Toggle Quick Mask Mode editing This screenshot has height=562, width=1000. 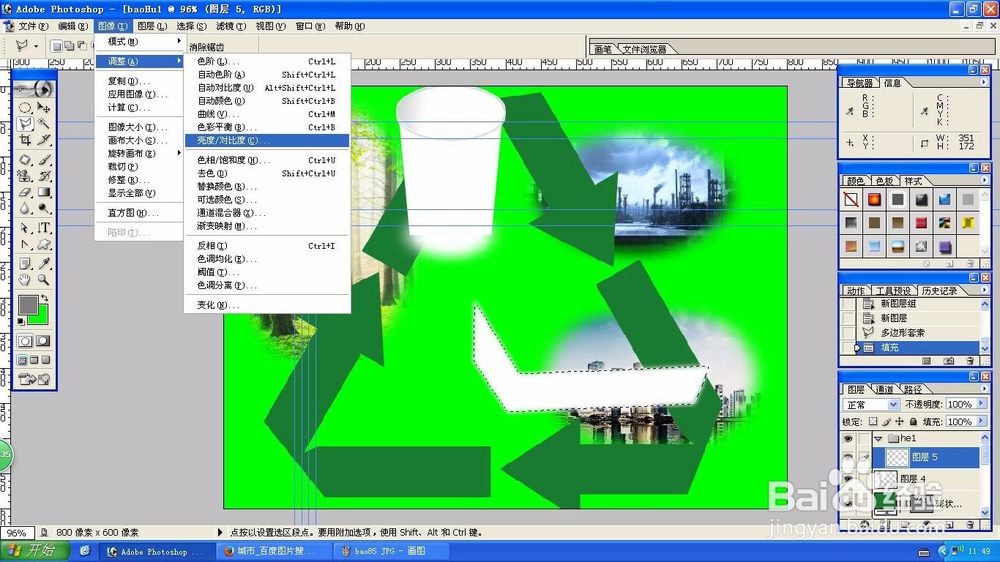43,341
